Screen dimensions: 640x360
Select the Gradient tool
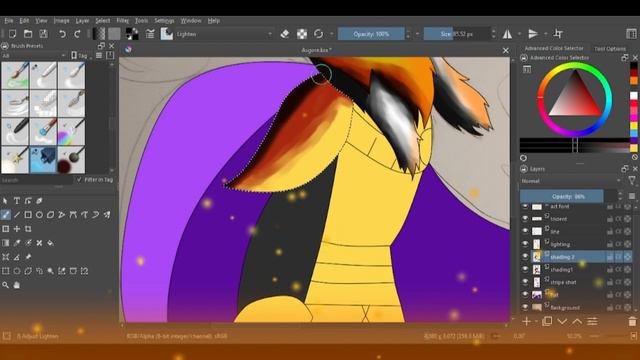pyautogui.click(x=5, y=243)
